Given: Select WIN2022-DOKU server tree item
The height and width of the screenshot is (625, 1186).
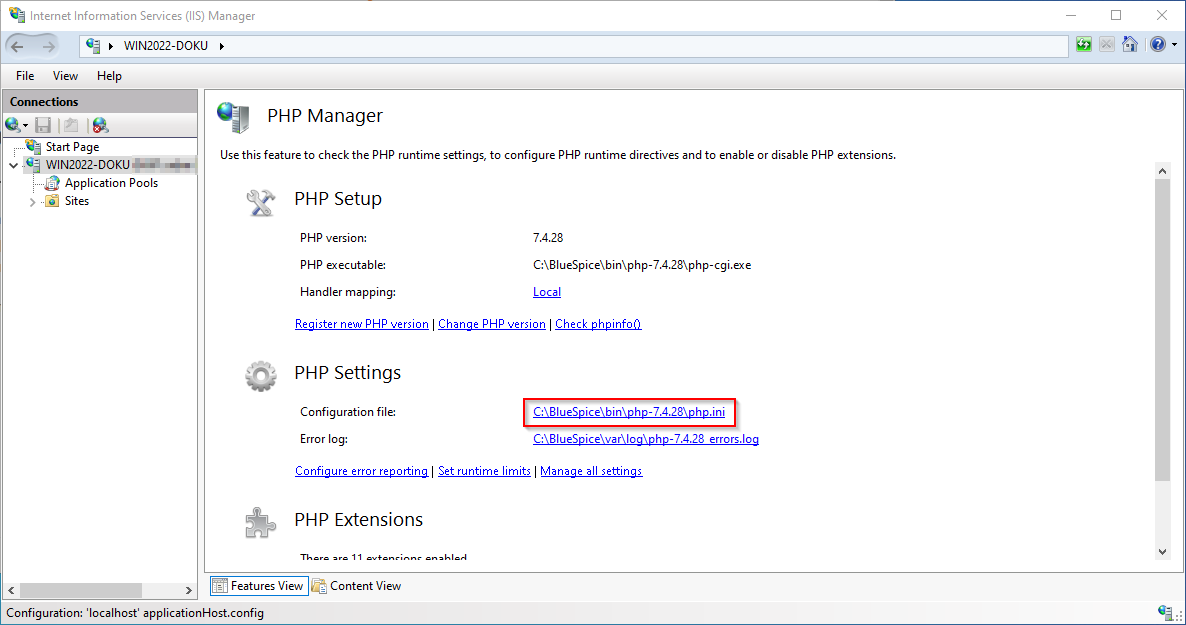Looking at the screenshot, I should [88, 165].
